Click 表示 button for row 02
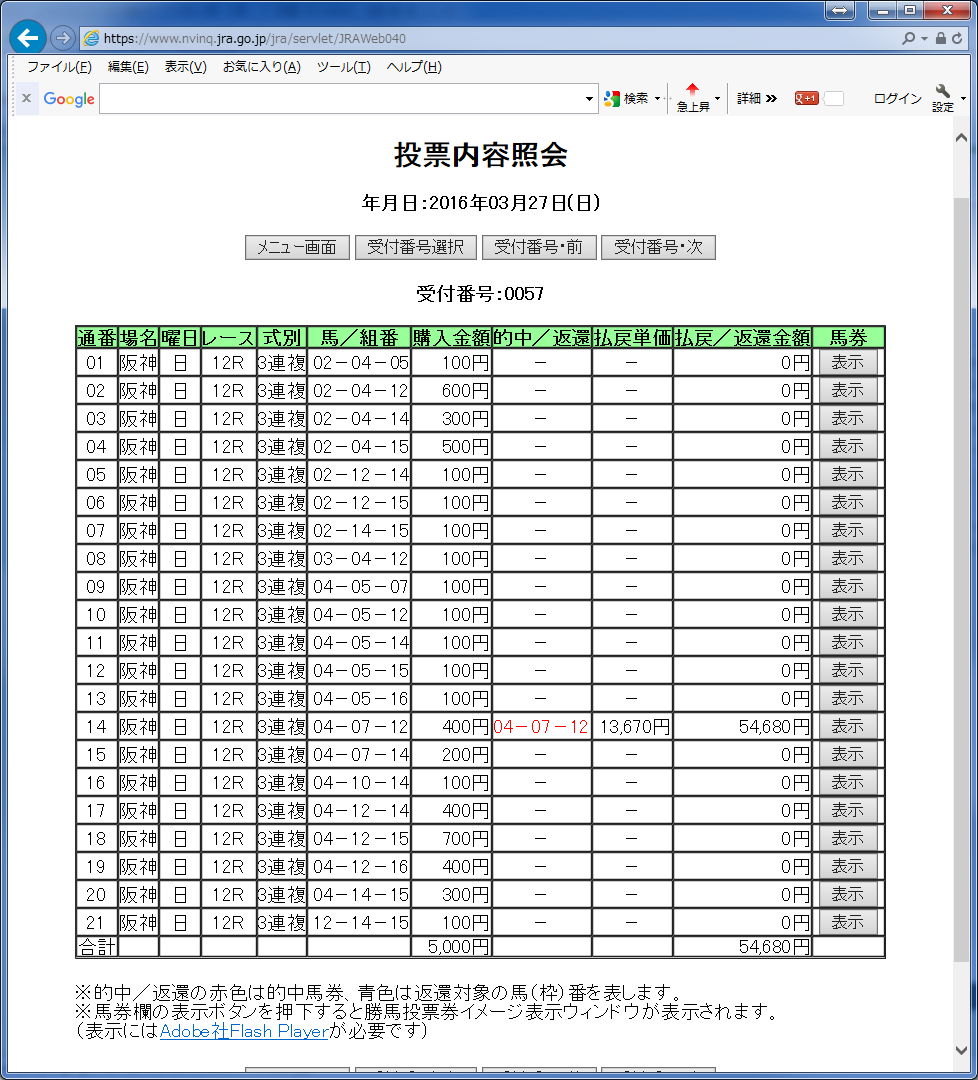 tap(848, 391)
